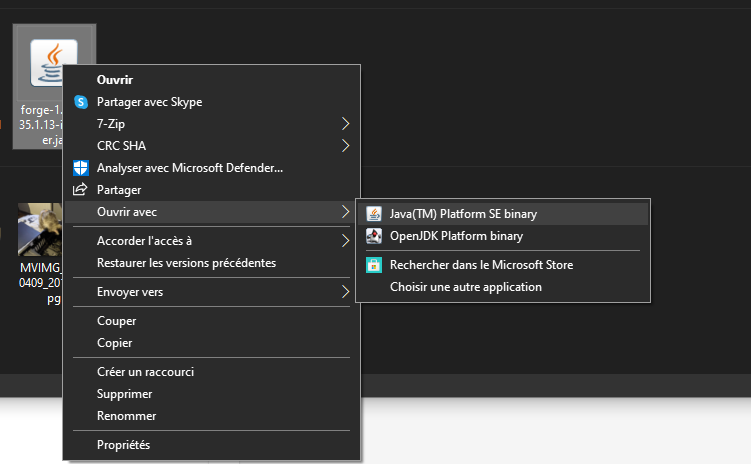Select Choisir une autre application

point(465,287)
